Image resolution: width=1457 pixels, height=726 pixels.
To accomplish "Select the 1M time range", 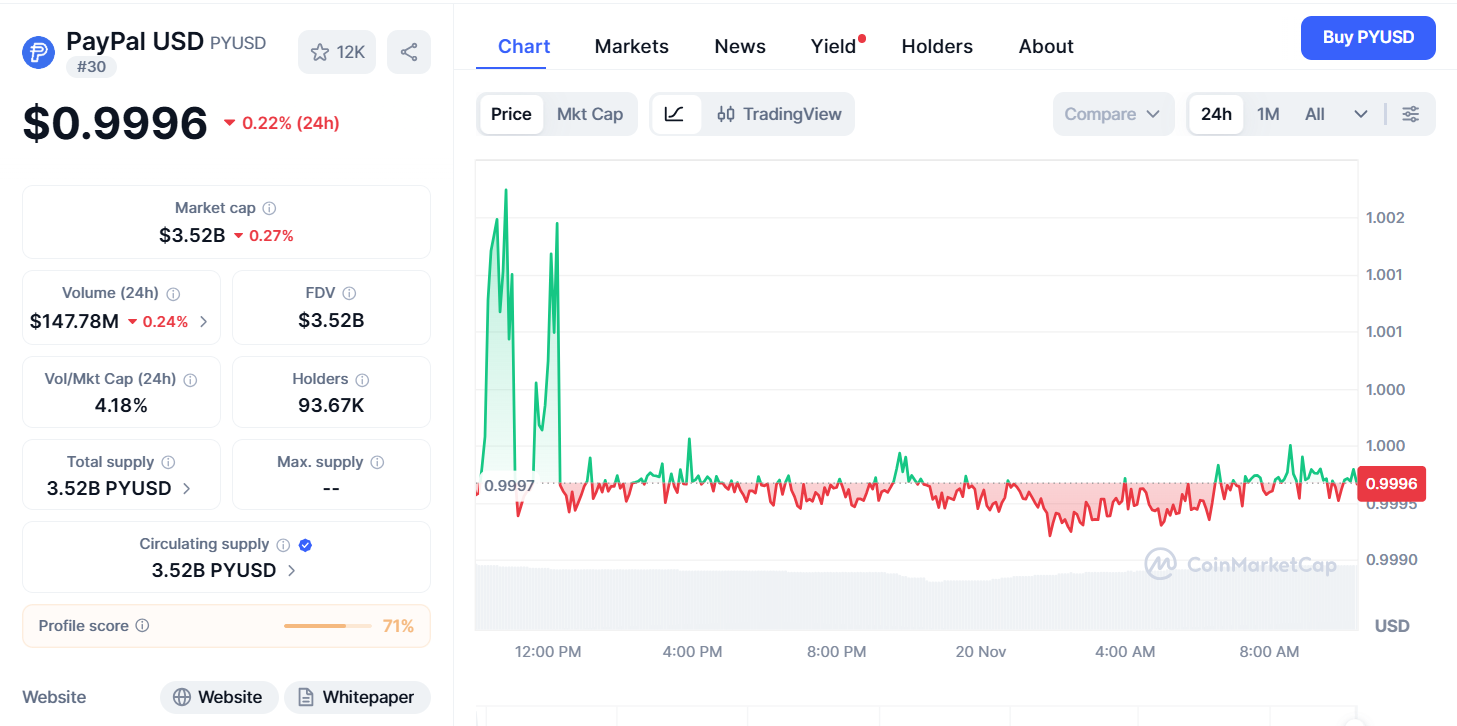I will point(1268,114).
